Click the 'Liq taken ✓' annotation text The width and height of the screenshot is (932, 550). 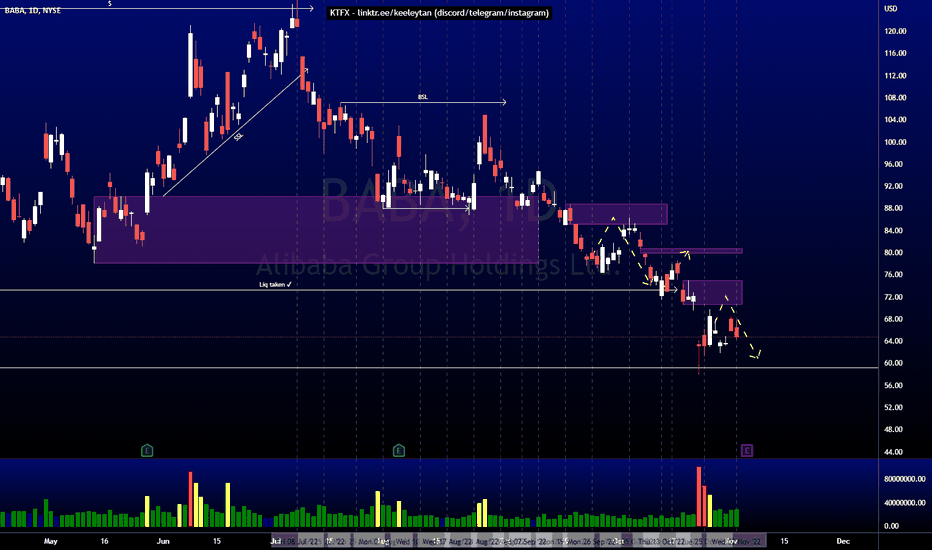tap(275, 284)
